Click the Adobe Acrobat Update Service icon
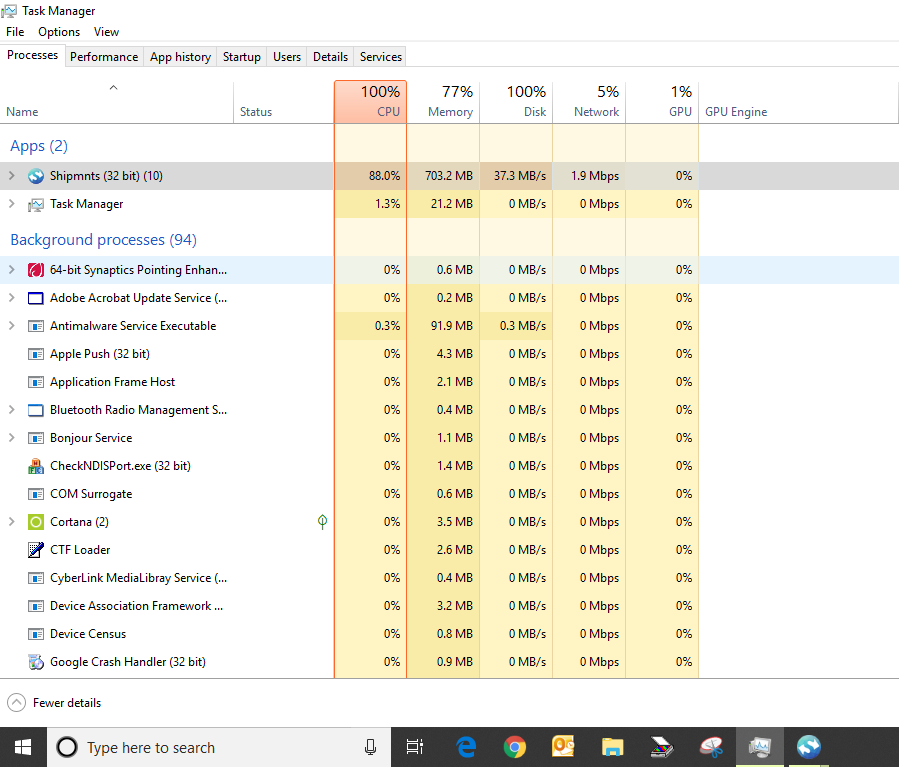The image size is (899, 767). point(36,298)
